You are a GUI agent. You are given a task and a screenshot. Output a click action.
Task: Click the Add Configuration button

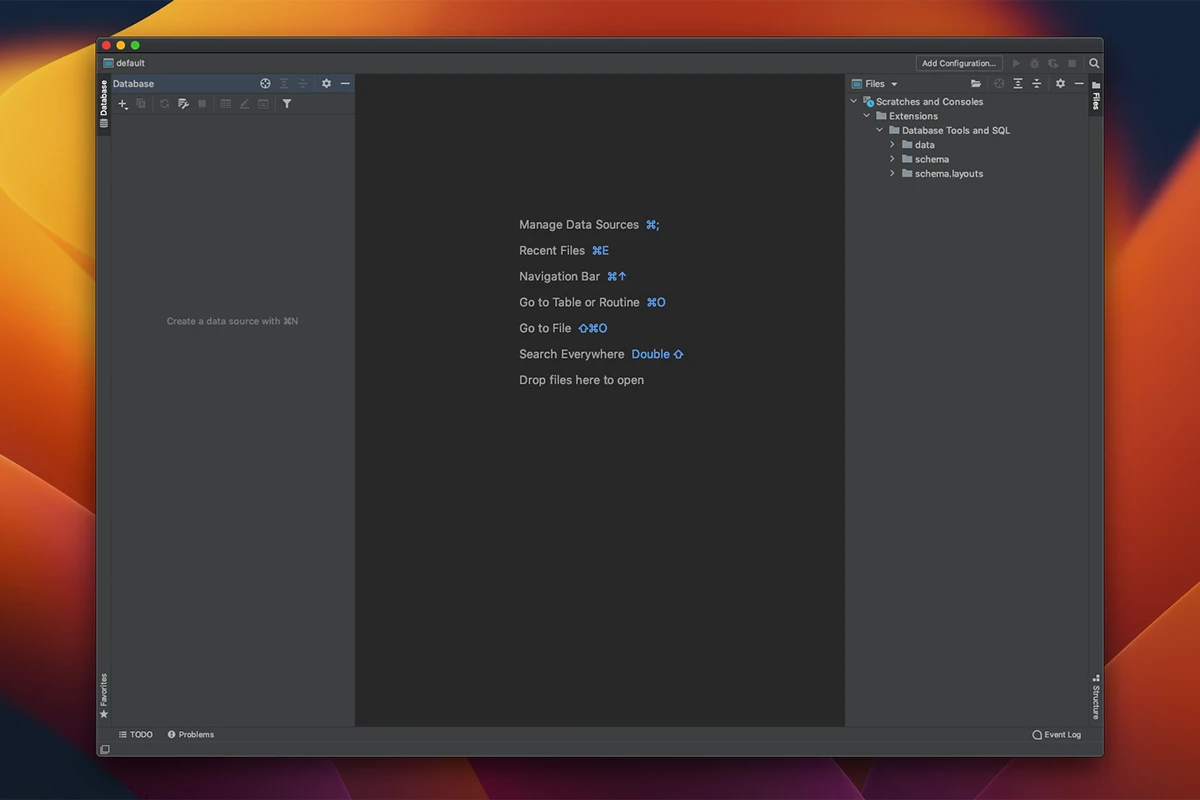[958, 63]
